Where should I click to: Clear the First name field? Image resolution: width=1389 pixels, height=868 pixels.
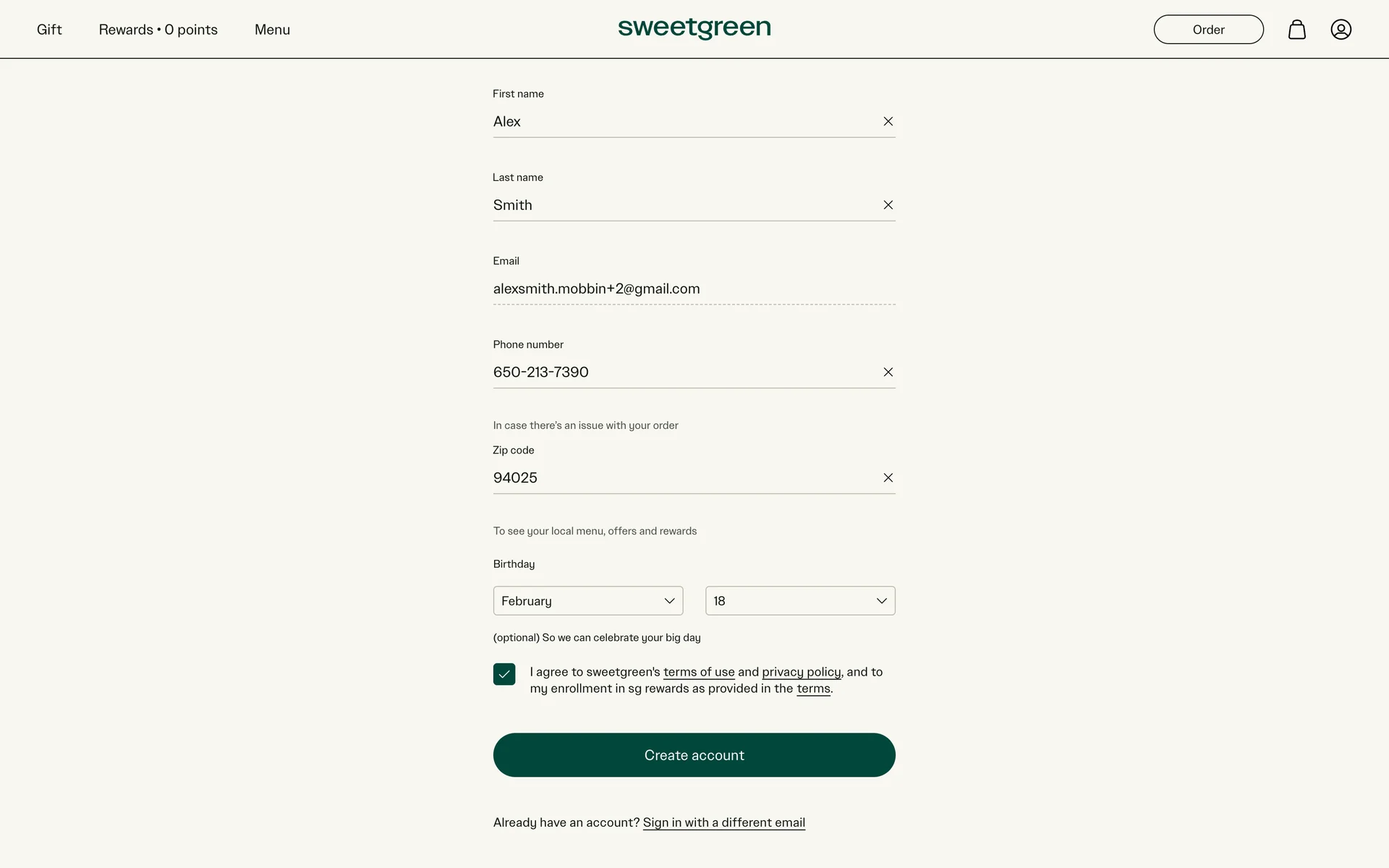(888, 122)
